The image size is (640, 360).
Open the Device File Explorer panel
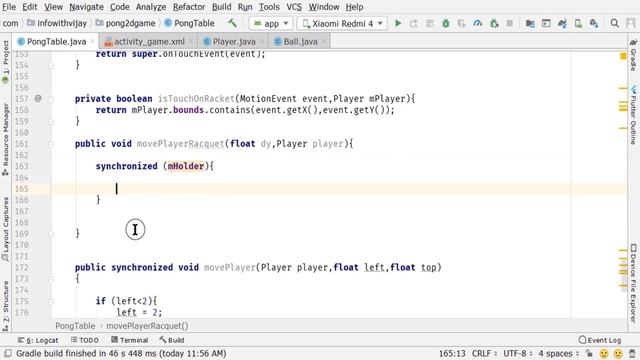click(x=633, y=284)
